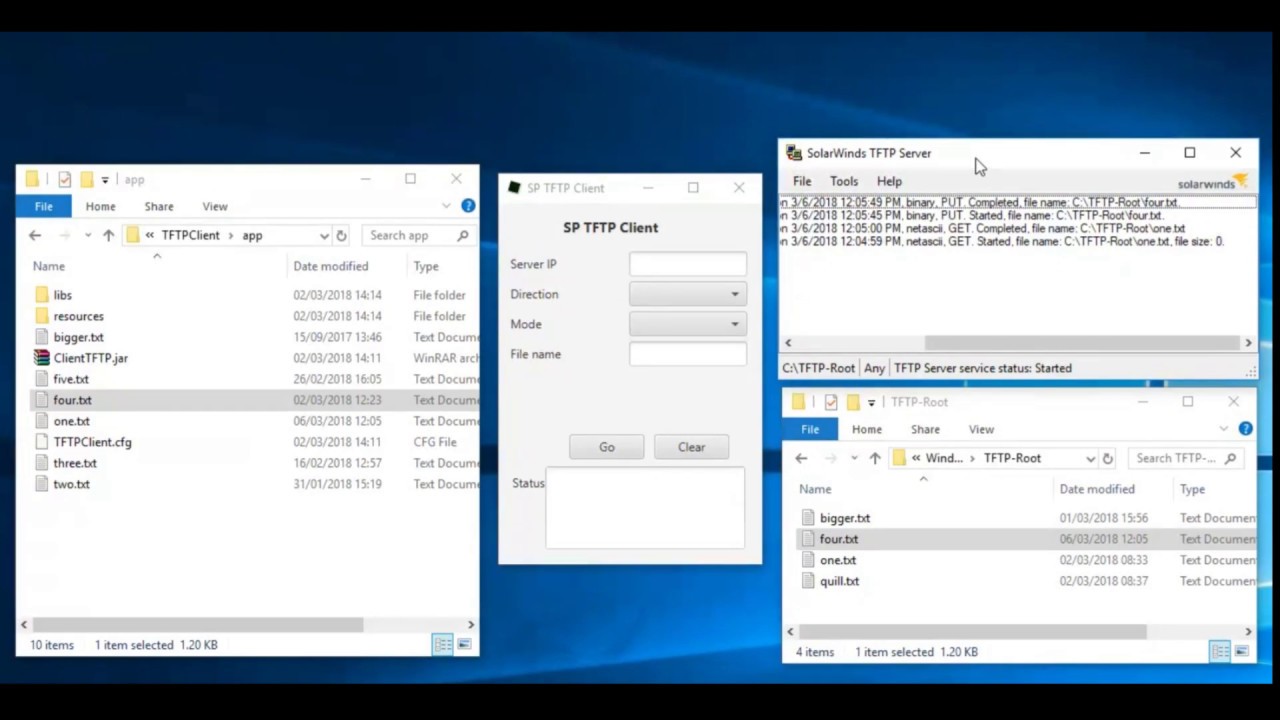
Task: Click horizontal scrollbar in app window
Action: pyautogui.click(x=197, y=624)
